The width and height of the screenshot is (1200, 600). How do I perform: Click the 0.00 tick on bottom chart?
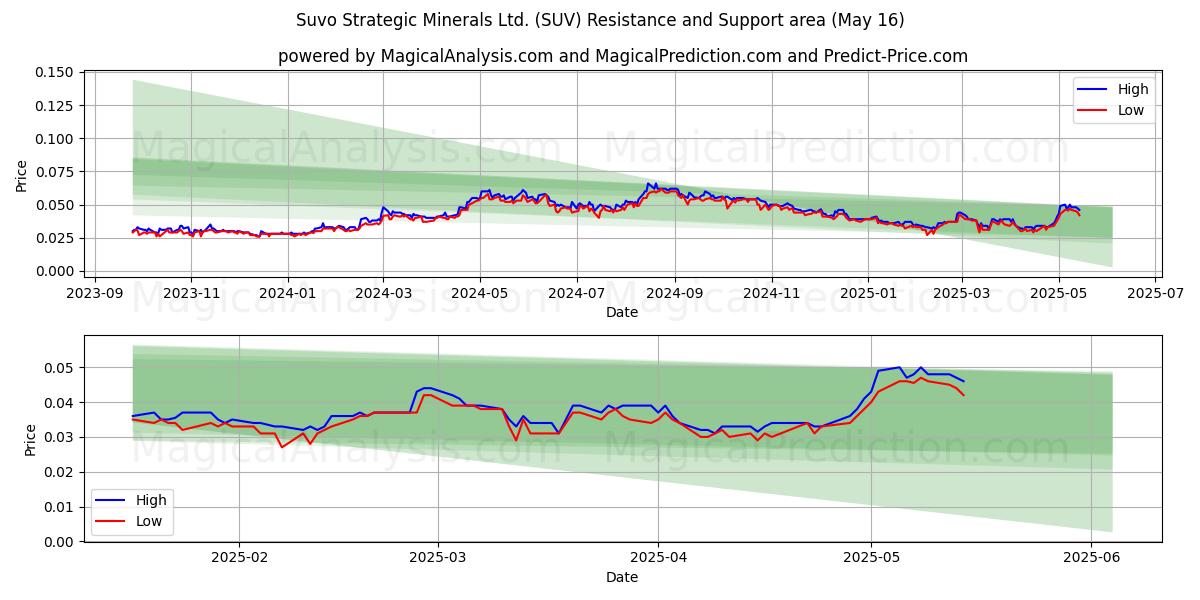coord(60,542)
